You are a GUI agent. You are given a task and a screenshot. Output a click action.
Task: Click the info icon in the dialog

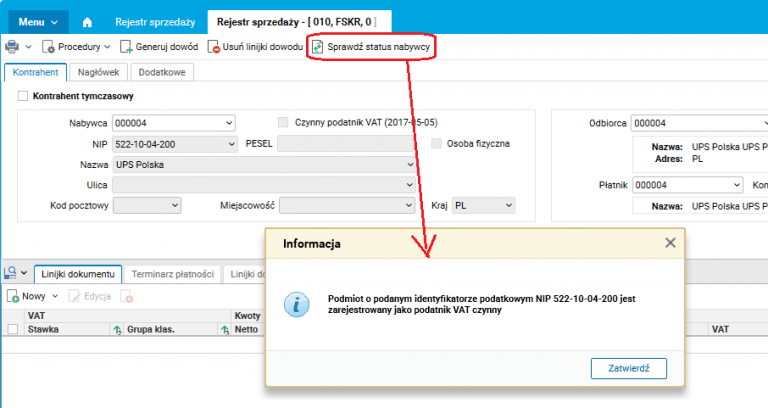296,304
